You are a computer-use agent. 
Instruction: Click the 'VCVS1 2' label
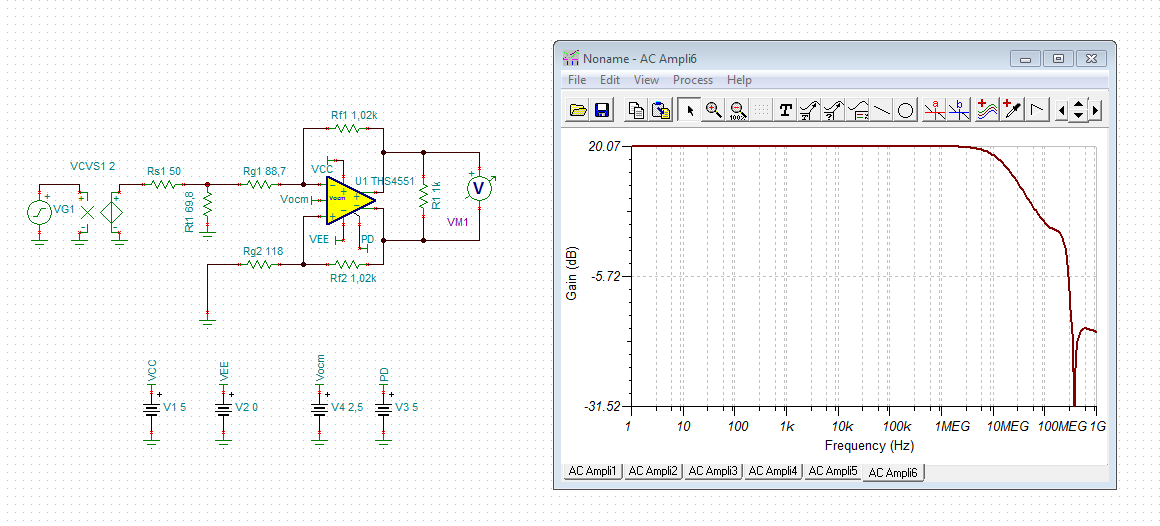pos(92,166)
